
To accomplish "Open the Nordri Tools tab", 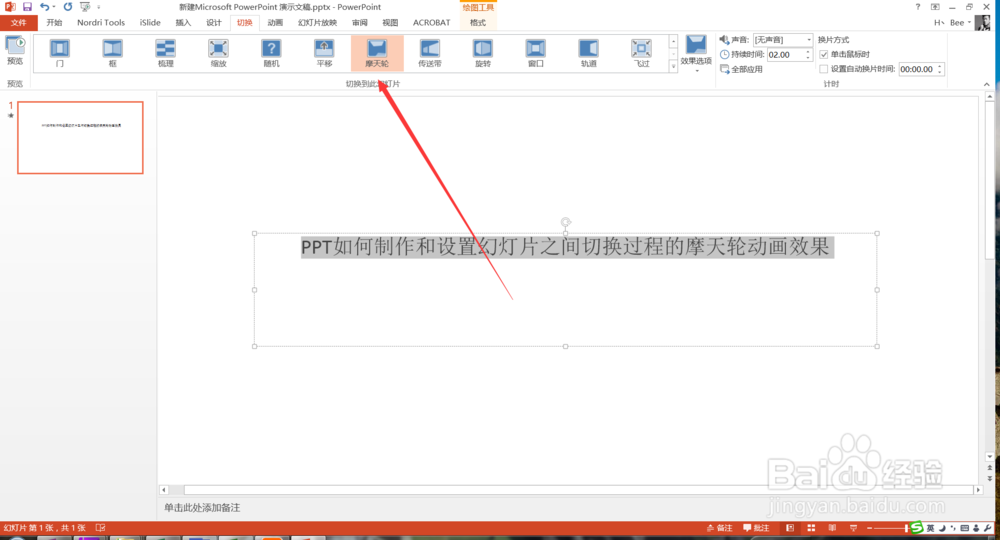I will [x=101, y=22].
